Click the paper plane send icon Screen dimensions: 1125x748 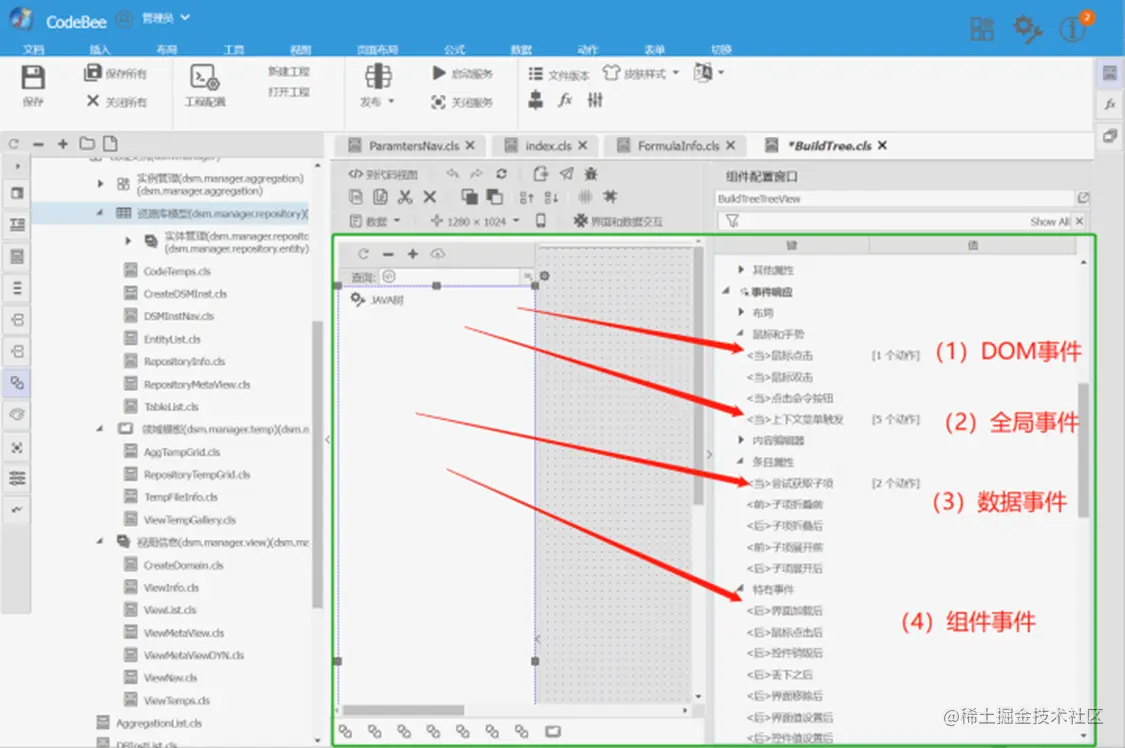[567, 173]
